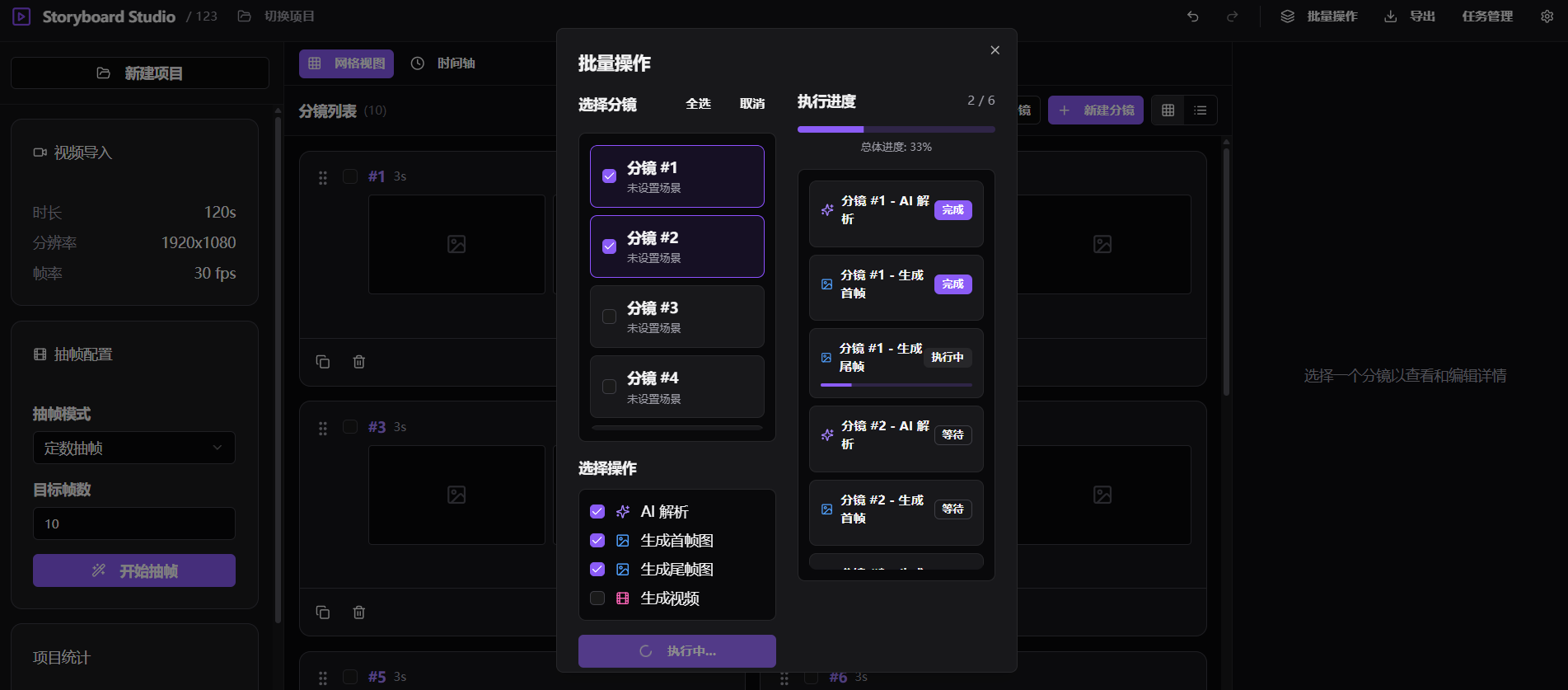
Task: Click drag handle of storyboard #5
Action: click(x=323, y=678)
